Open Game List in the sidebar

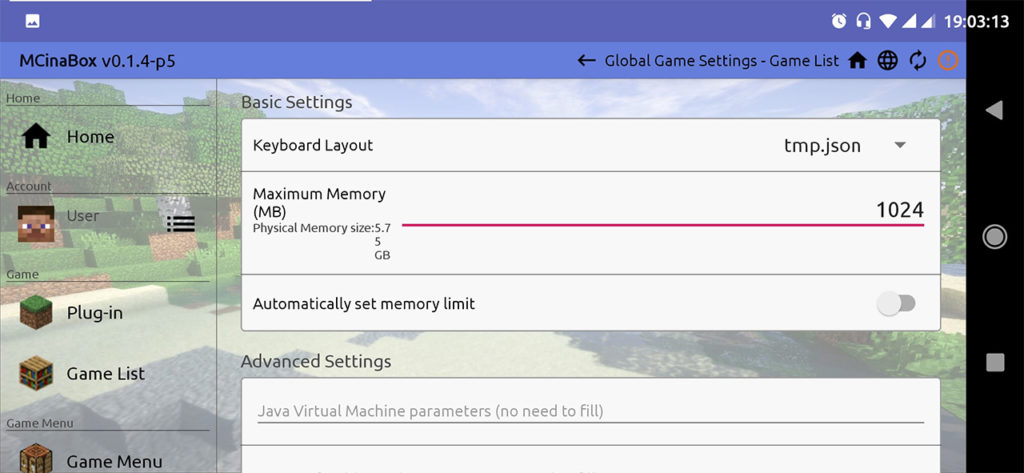point(105,373)
